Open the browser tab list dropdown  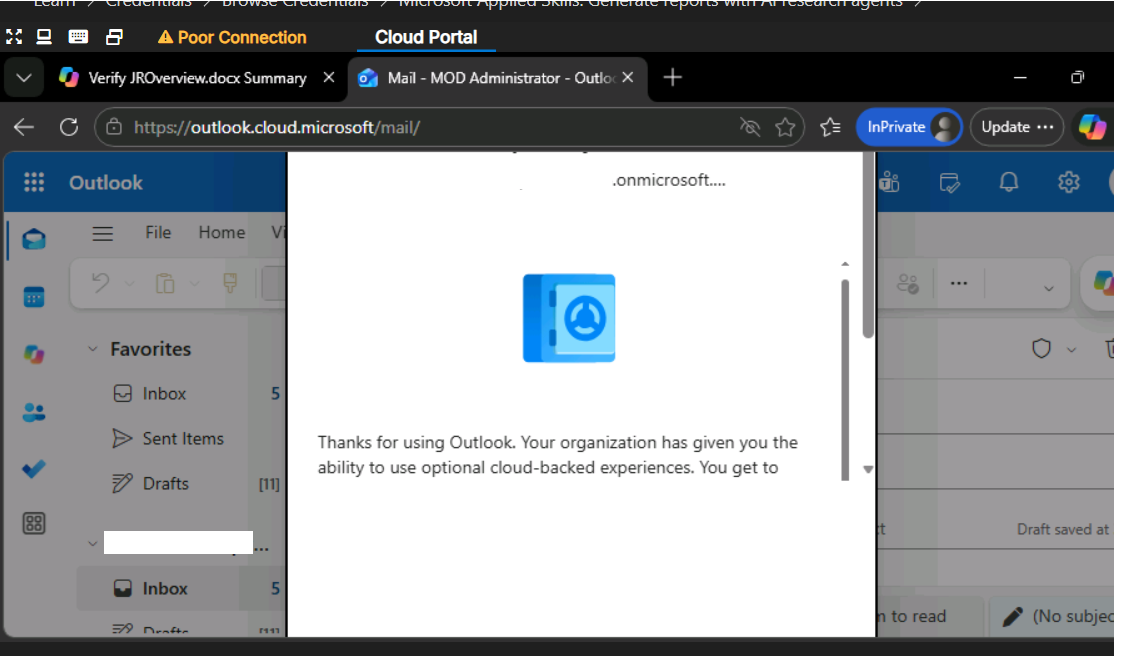click(x=24, y=77)
